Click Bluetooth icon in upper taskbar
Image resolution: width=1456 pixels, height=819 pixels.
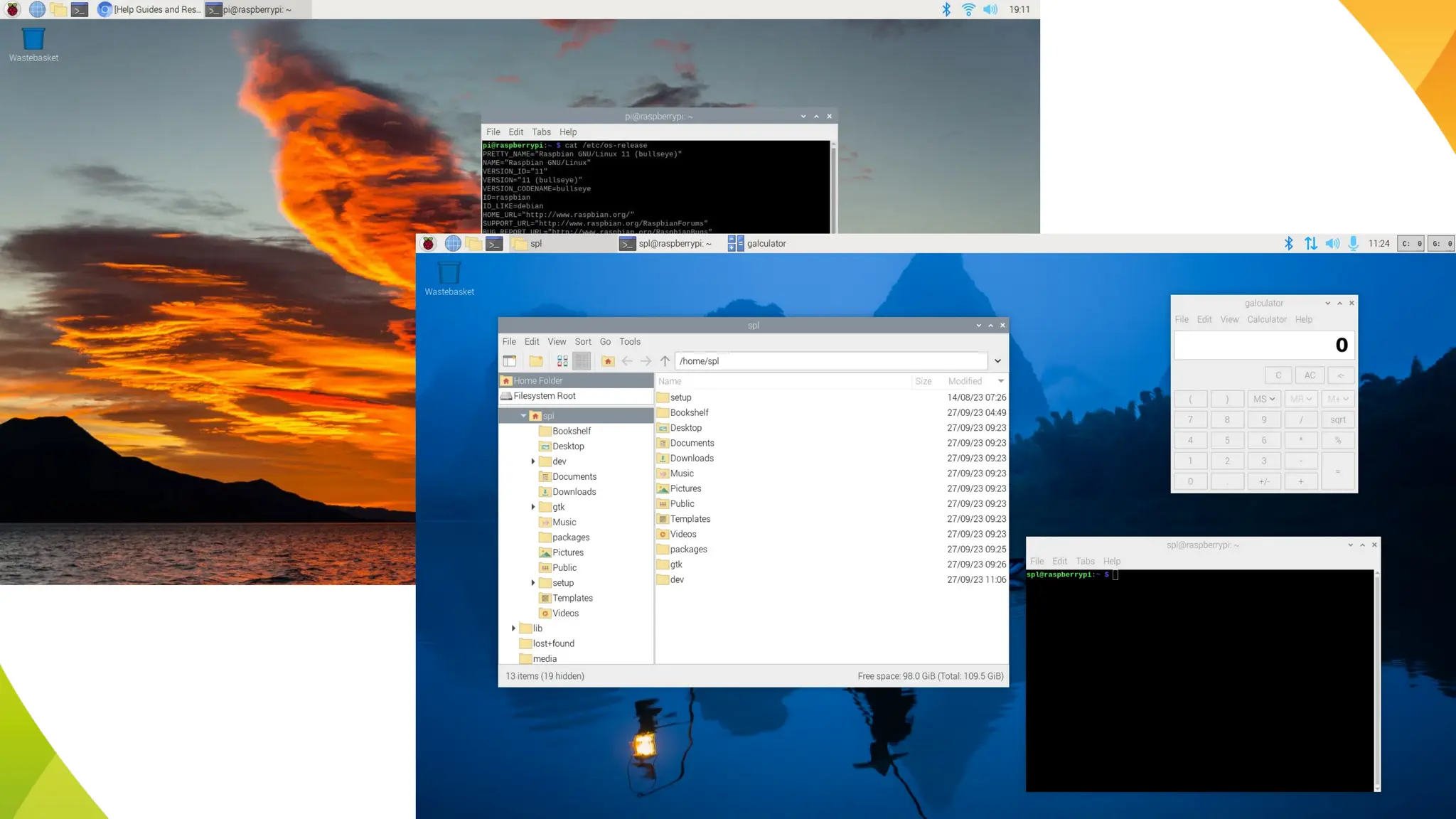(x=946, y=9)
